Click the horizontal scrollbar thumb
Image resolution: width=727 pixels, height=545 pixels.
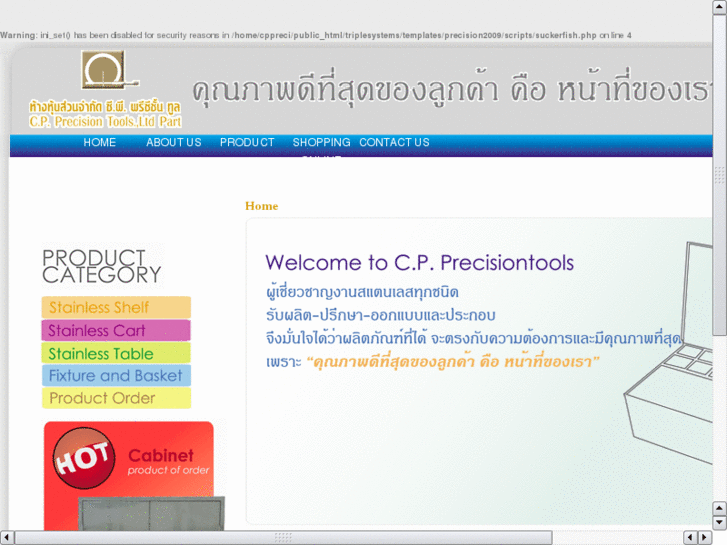pos(283,537)
